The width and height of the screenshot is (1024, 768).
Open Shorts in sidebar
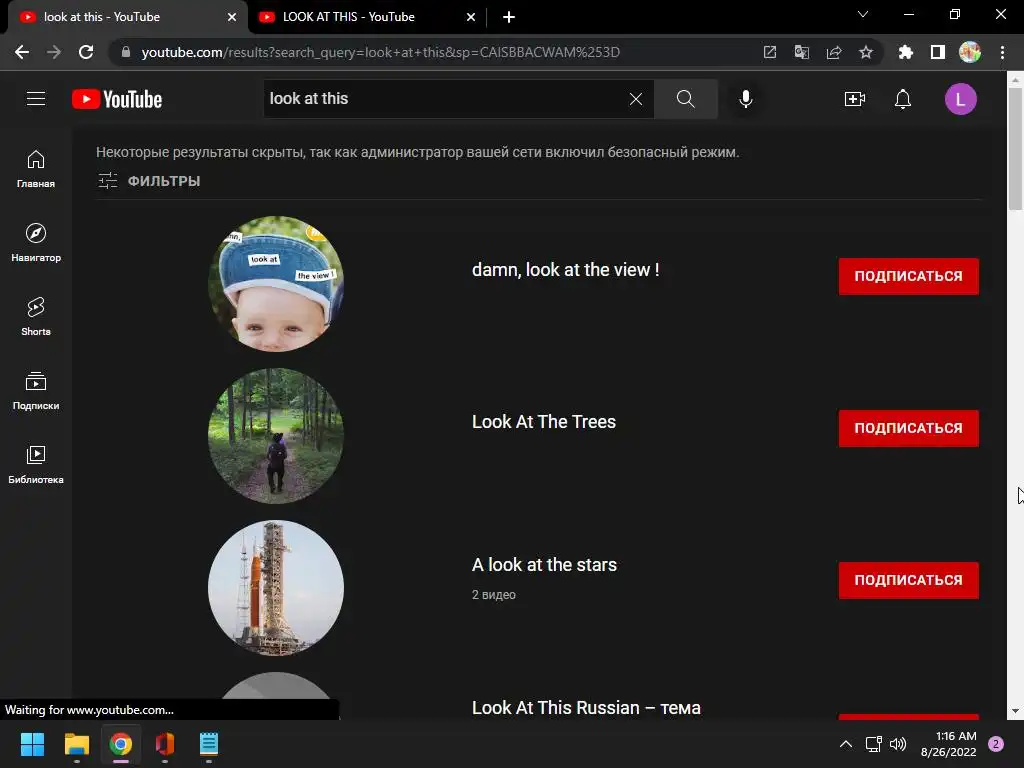point(36,317)
